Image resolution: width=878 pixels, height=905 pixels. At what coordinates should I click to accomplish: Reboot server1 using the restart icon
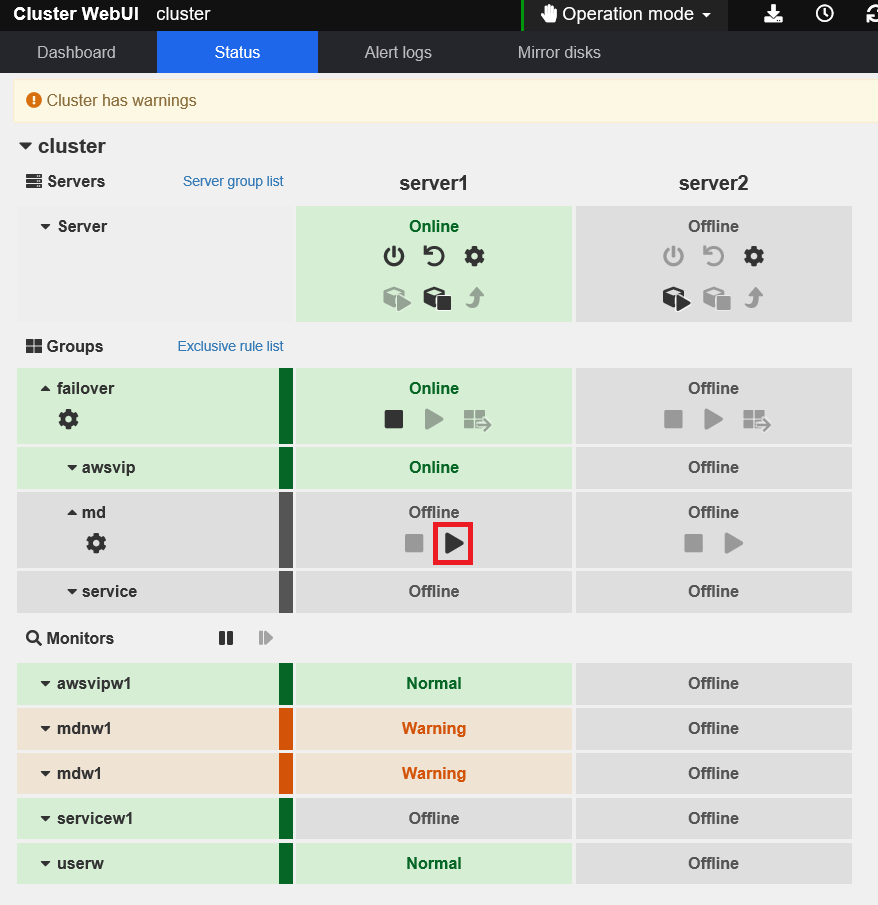point(434,257)
